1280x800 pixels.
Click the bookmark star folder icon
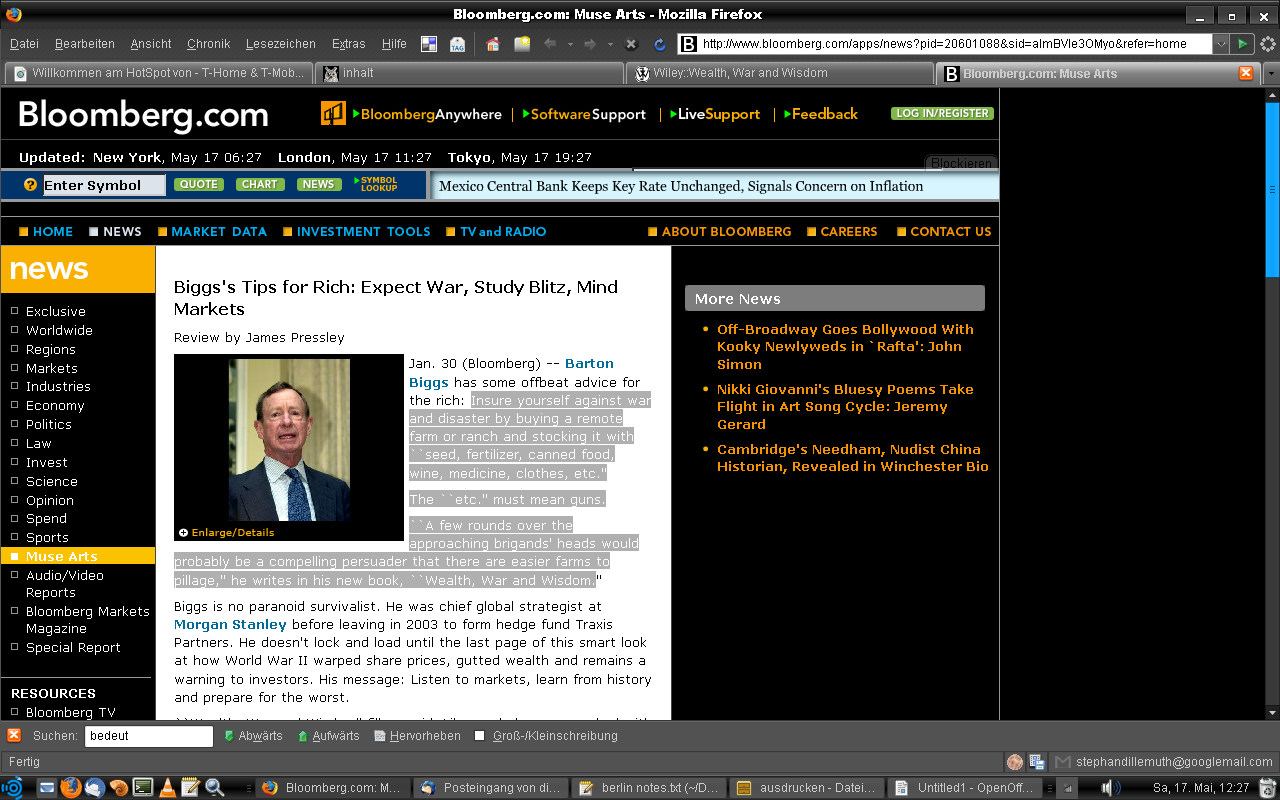(522, 44)
